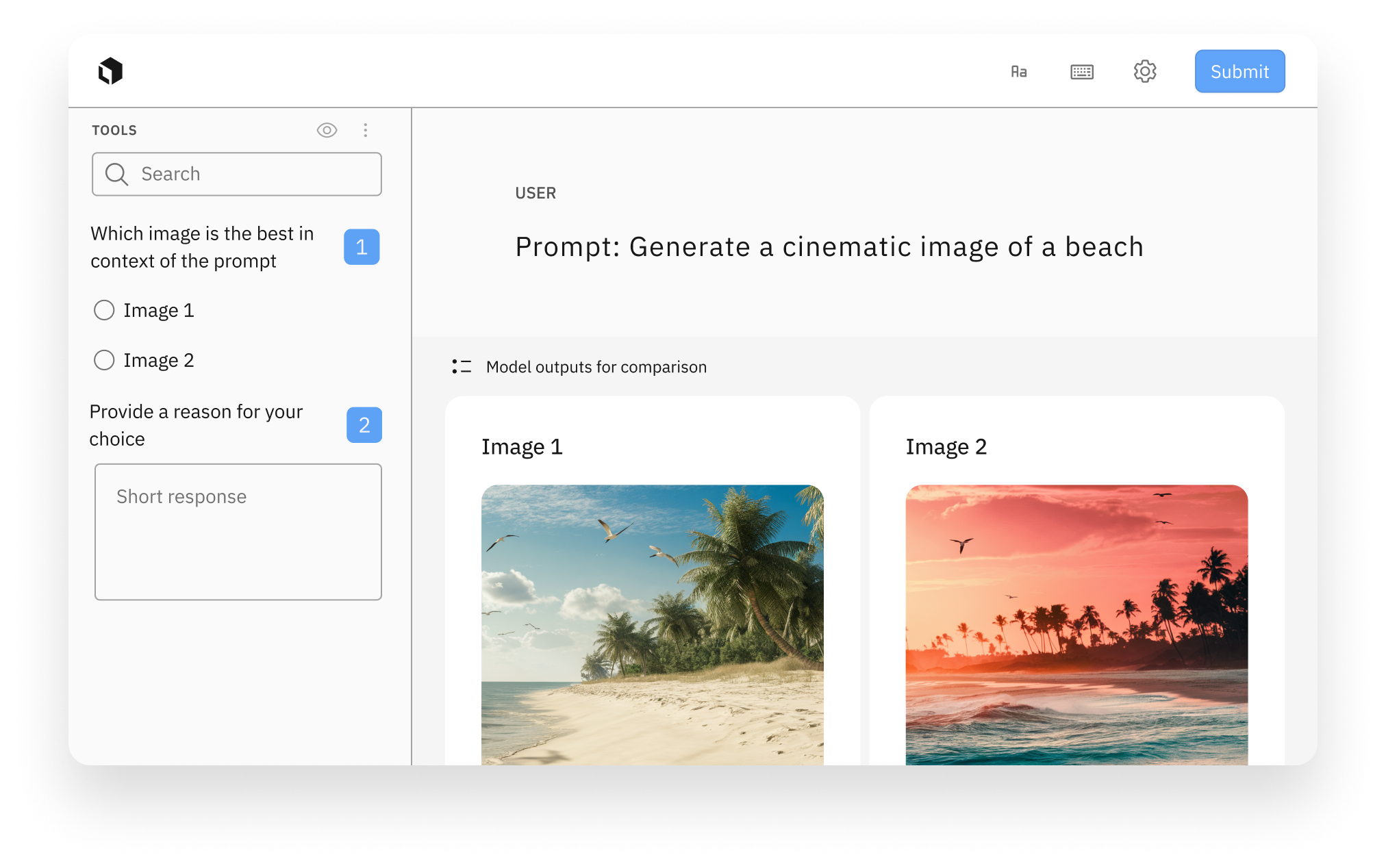Click the list icon beside Model outputs
Screen dimensions: 1386x868
462,367
